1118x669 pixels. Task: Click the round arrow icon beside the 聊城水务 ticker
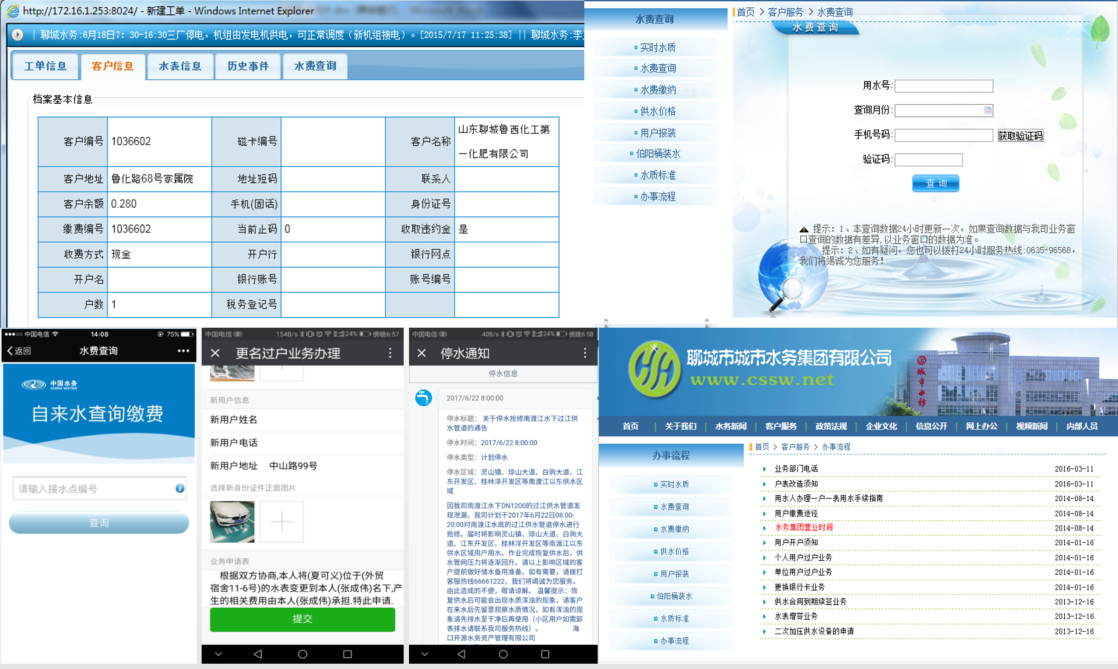coord(18,35)
